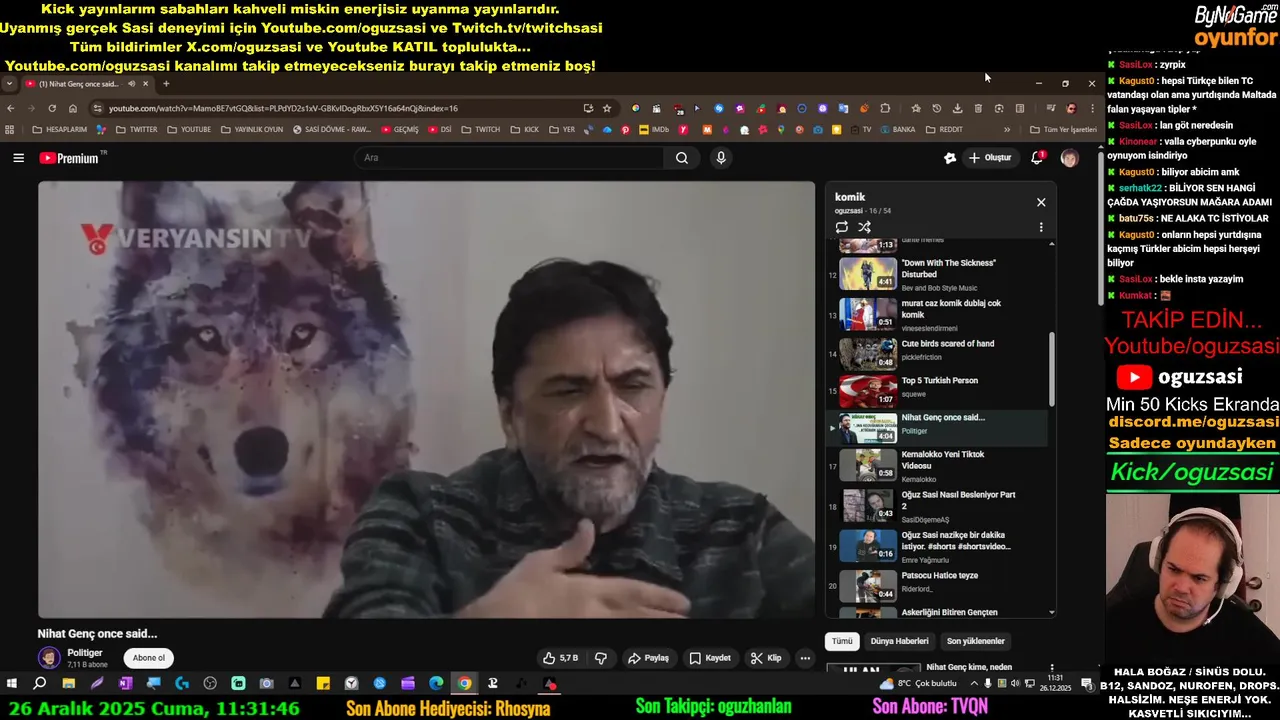Screen dimensions: 1280x720
Task: Go back in browser history
Action: (x=11, y=108)
